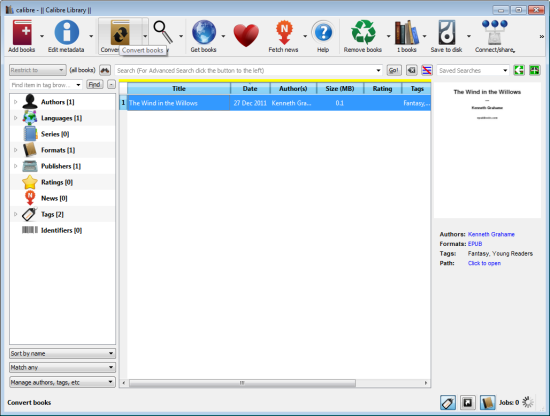Select Series [0] in tag browser
Image resolution: width=550 pixels, height=416 pixels.
point(55,134)
